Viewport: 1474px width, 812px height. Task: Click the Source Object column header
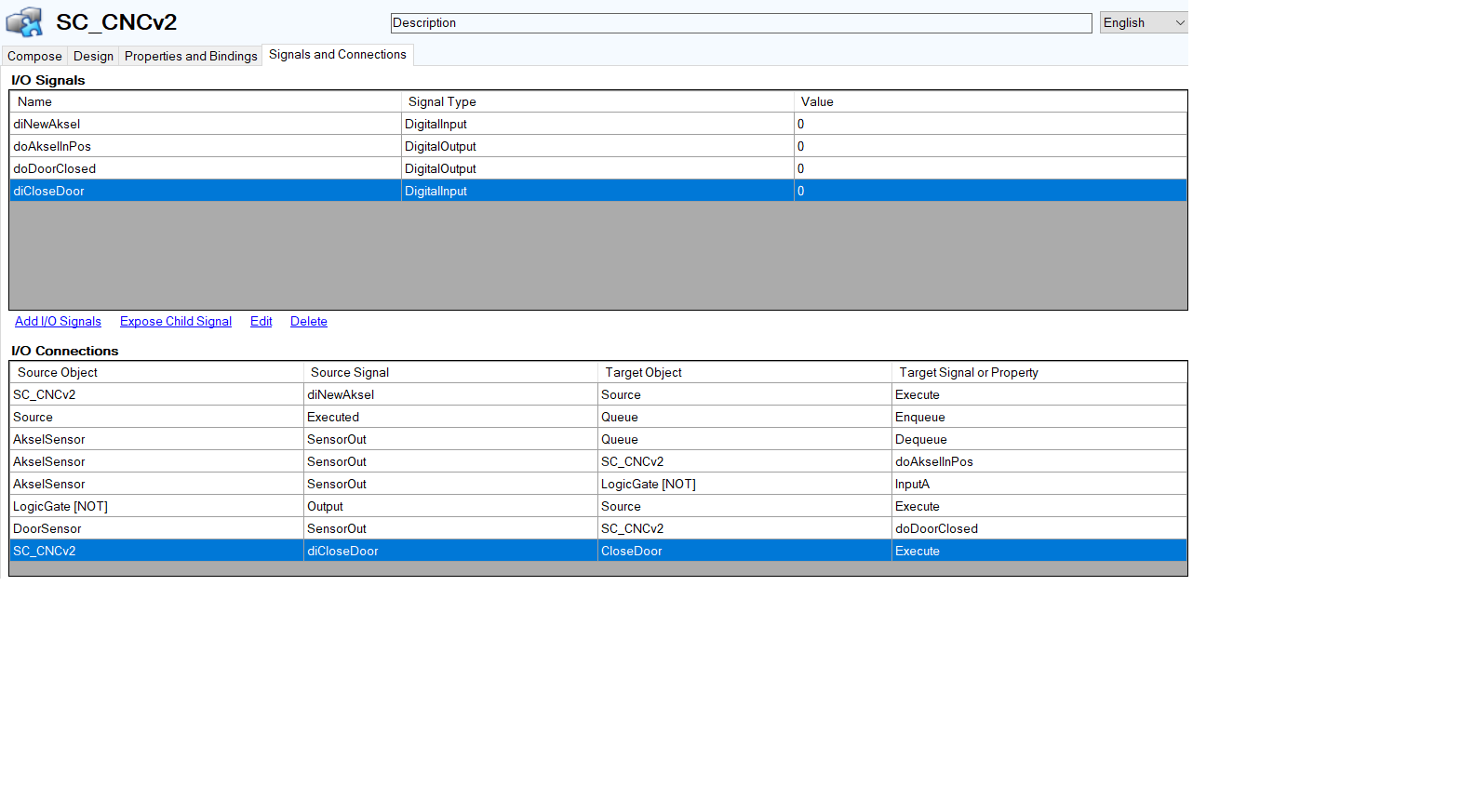pyautogui.click(x=156, y=372)
